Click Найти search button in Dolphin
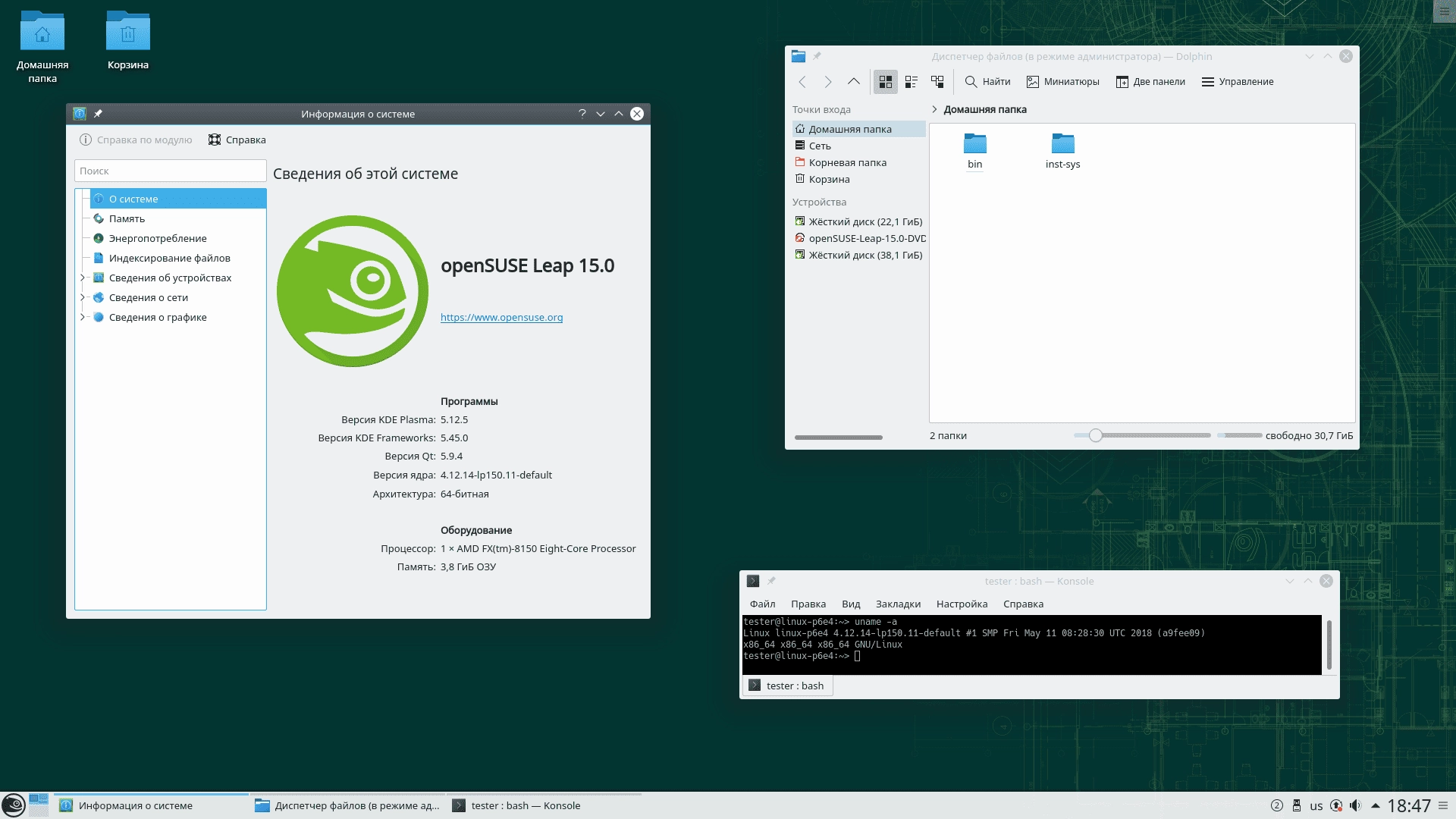 click(987, 82)
